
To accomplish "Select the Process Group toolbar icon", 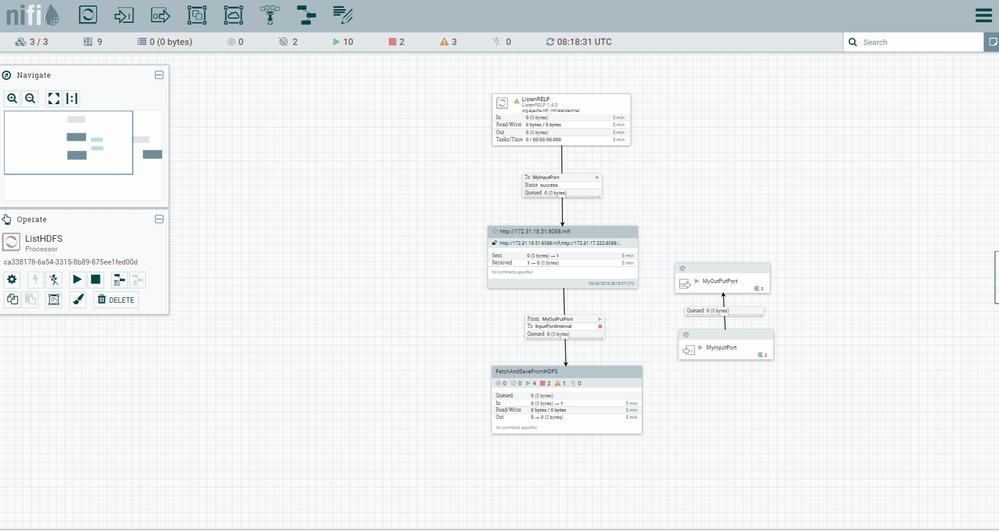I will (197, 15).
